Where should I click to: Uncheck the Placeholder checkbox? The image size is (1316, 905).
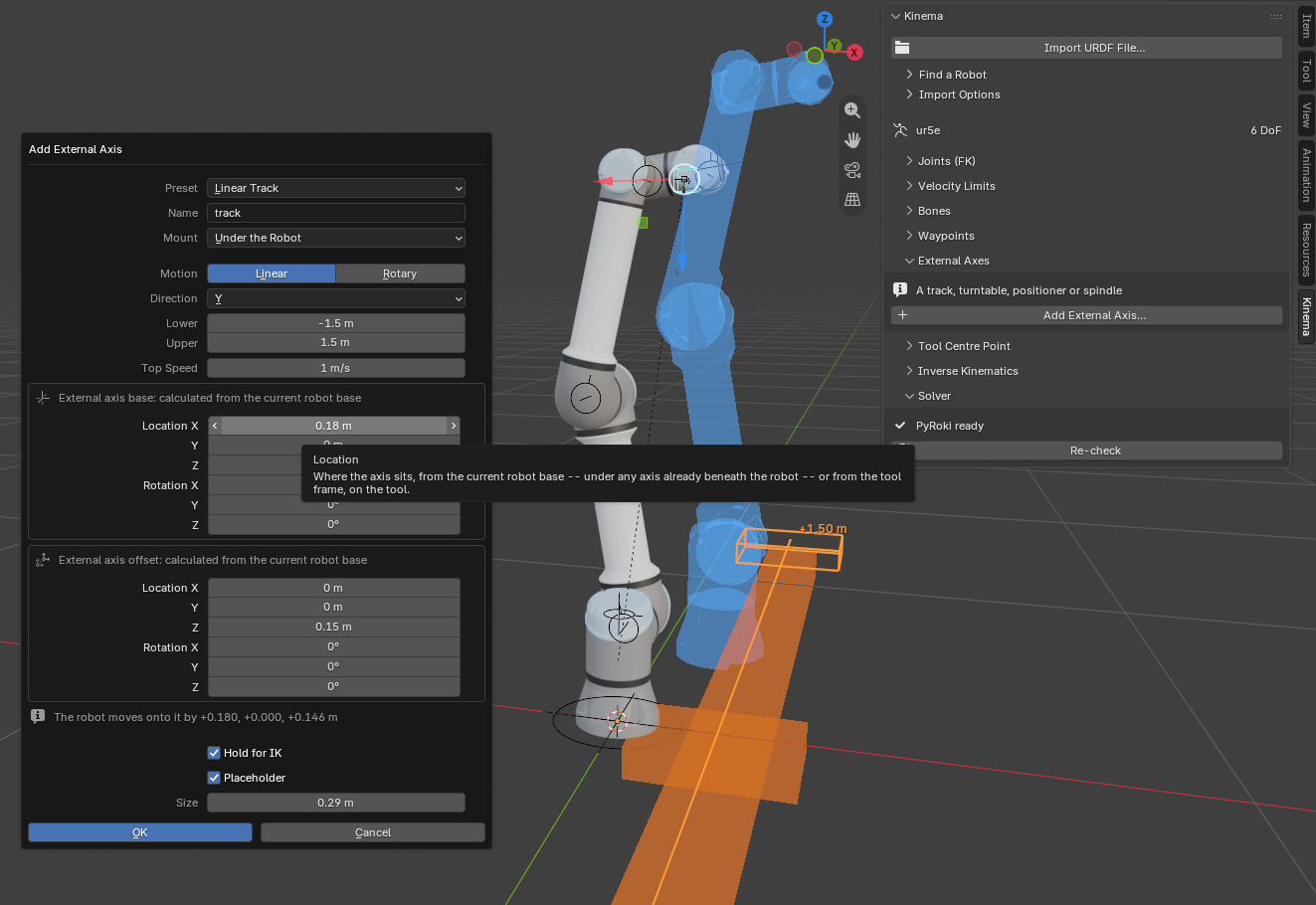(x=214, y=778)
